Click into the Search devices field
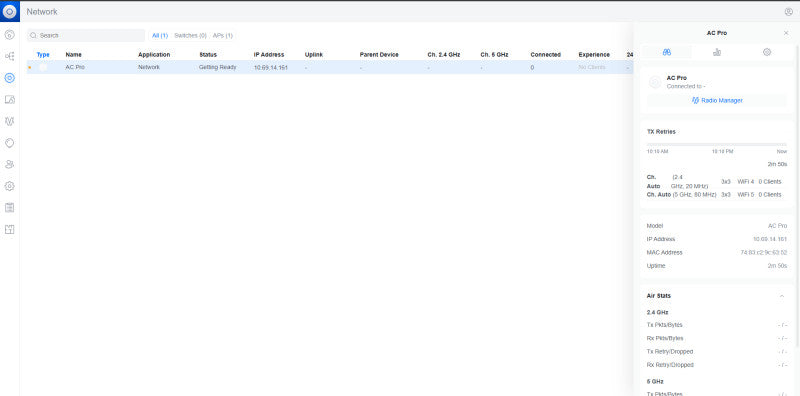 86,36
